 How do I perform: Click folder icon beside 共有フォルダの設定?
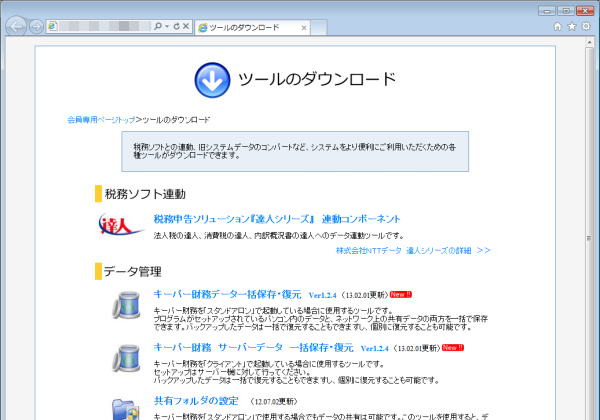coord(126,409)
